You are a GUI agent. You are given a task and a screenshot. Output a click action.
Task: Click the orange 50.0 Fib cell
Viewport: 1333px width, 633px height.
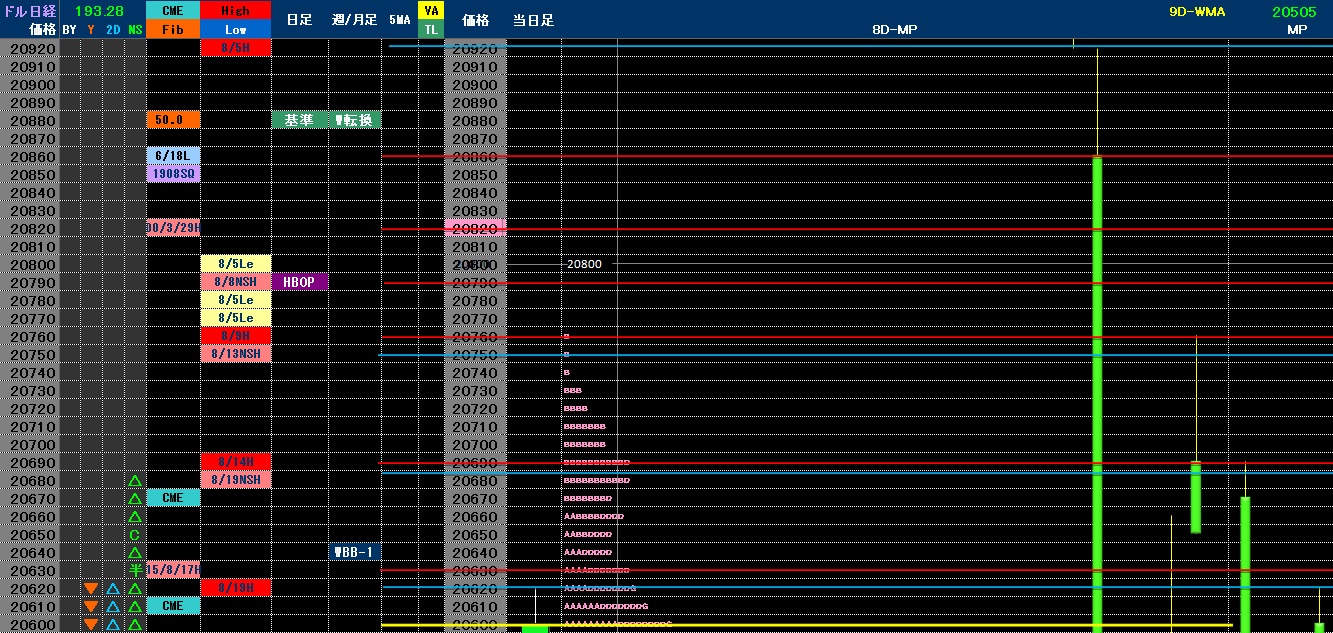click(173, 120)
